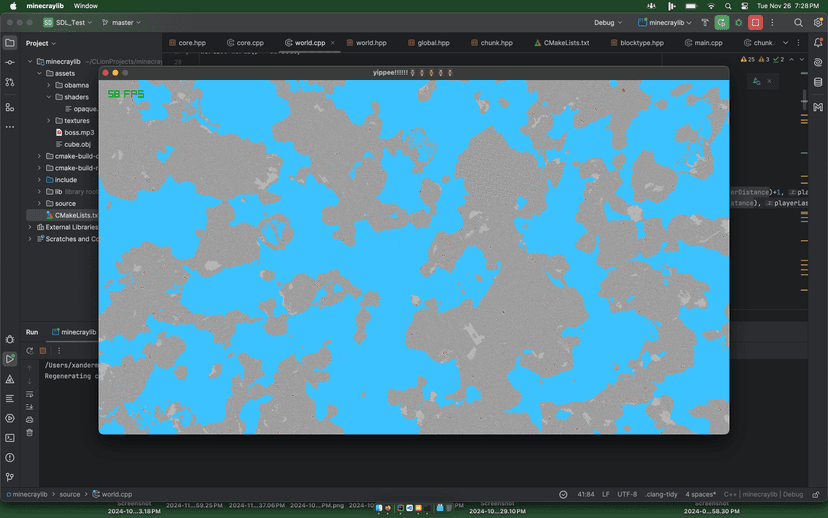The width and height of the screenshot is (828, 518).
Task: Open the Notifications bell panel
Action: pyautogui.click(x=817, y=43)
